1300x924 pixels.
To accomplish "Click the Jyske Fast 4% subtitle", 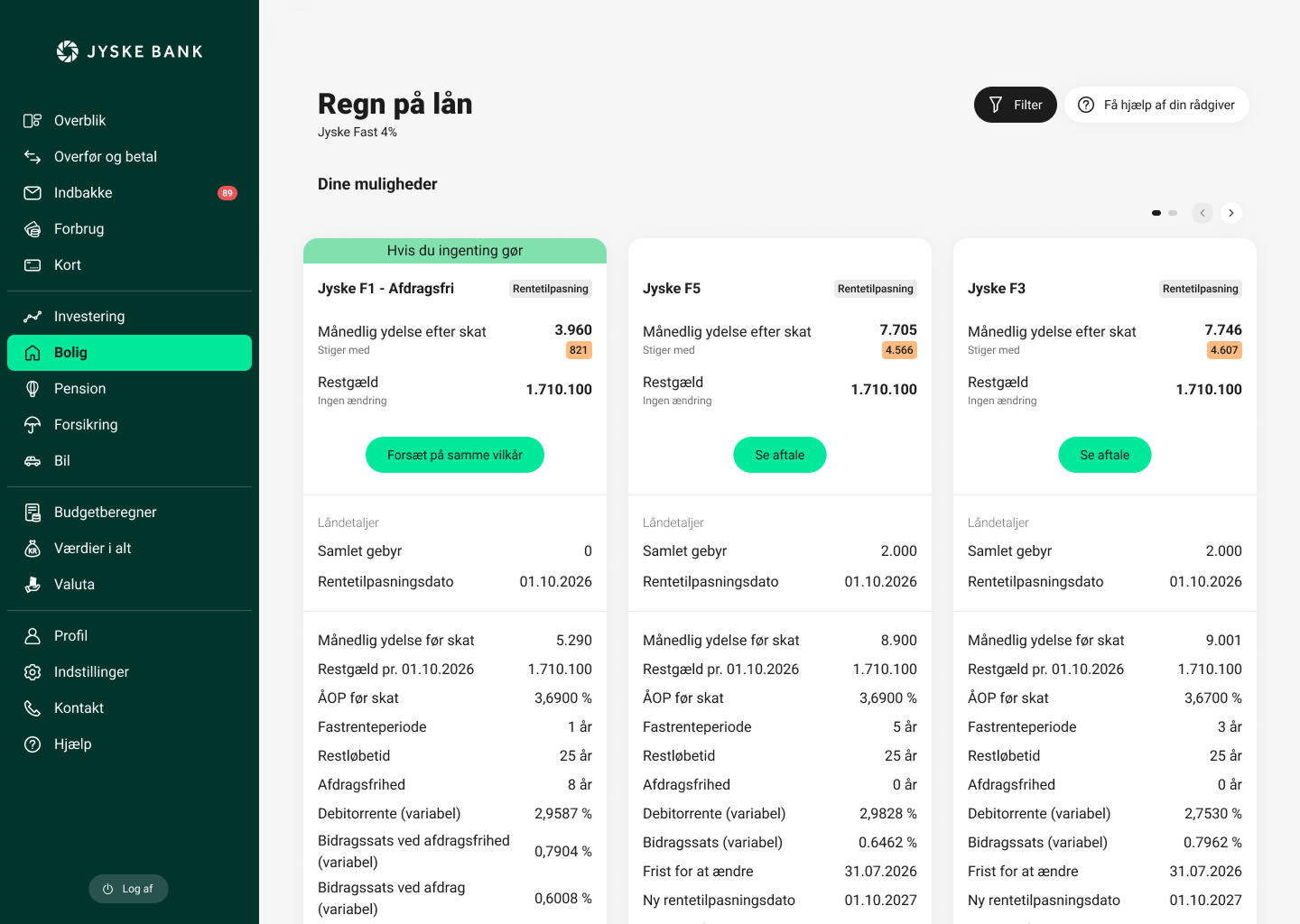I will pos(357,132).
